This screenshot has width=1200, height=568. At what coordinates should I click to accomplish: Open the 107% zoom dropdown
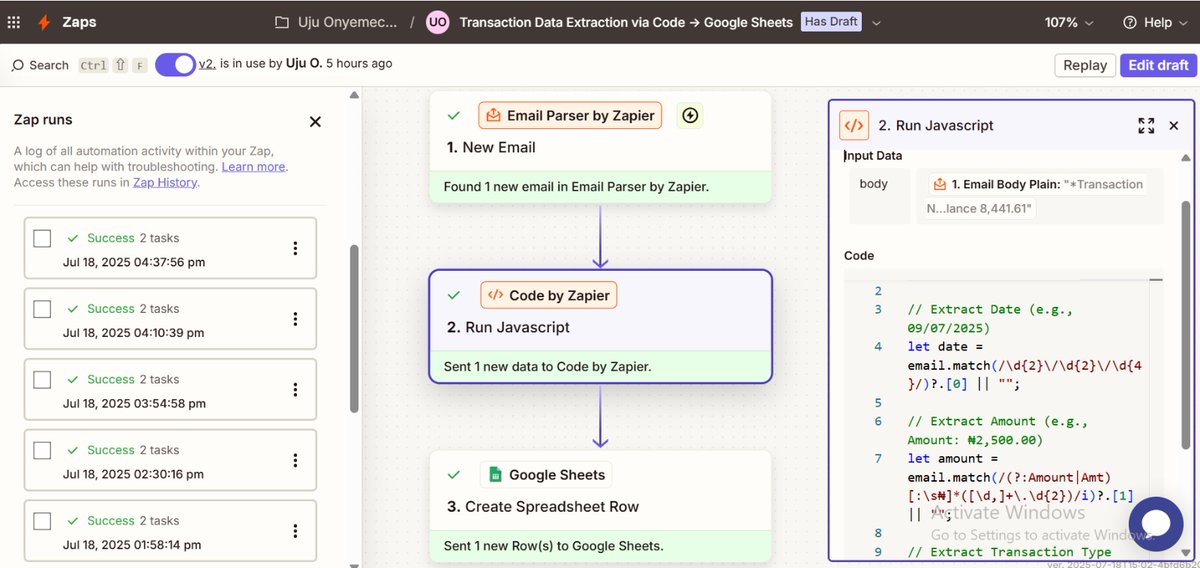[1069, 22]
